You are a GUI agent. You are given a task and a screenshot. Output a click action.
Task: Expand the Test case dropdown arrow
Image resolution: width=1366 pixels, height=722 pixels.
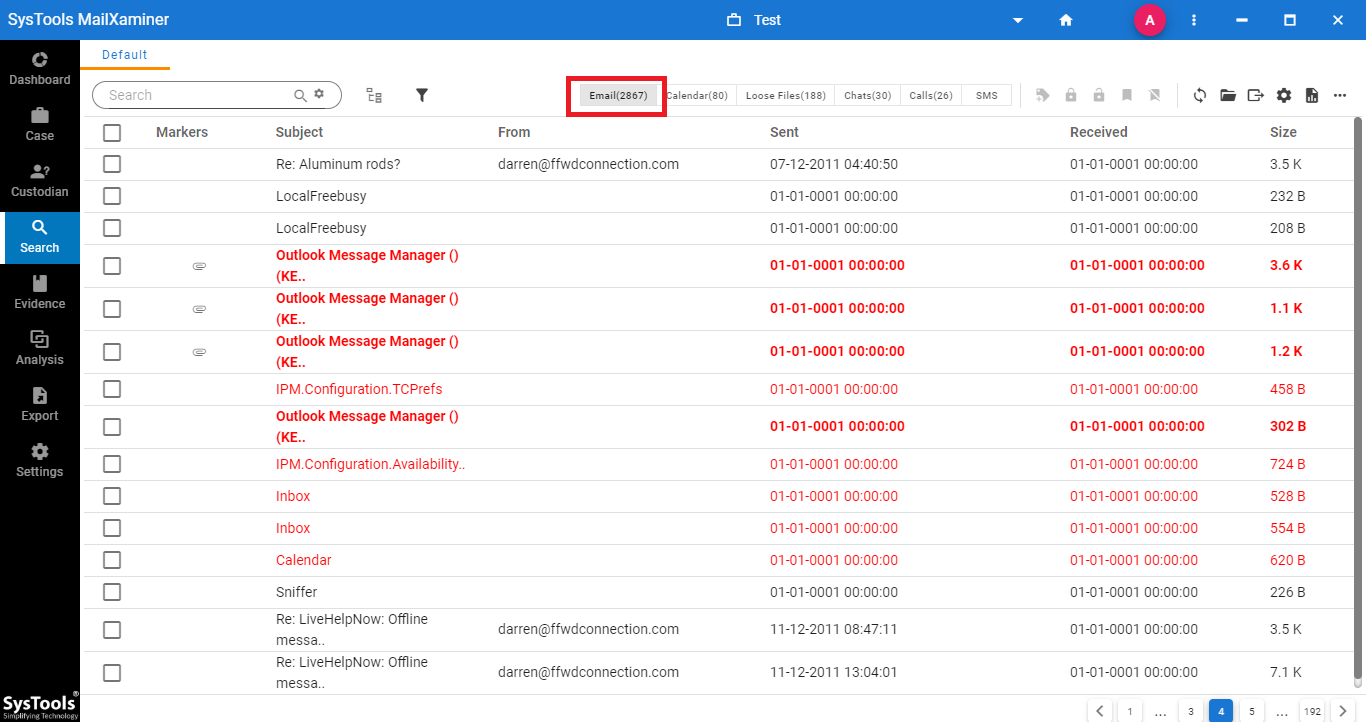point(1018,20)
